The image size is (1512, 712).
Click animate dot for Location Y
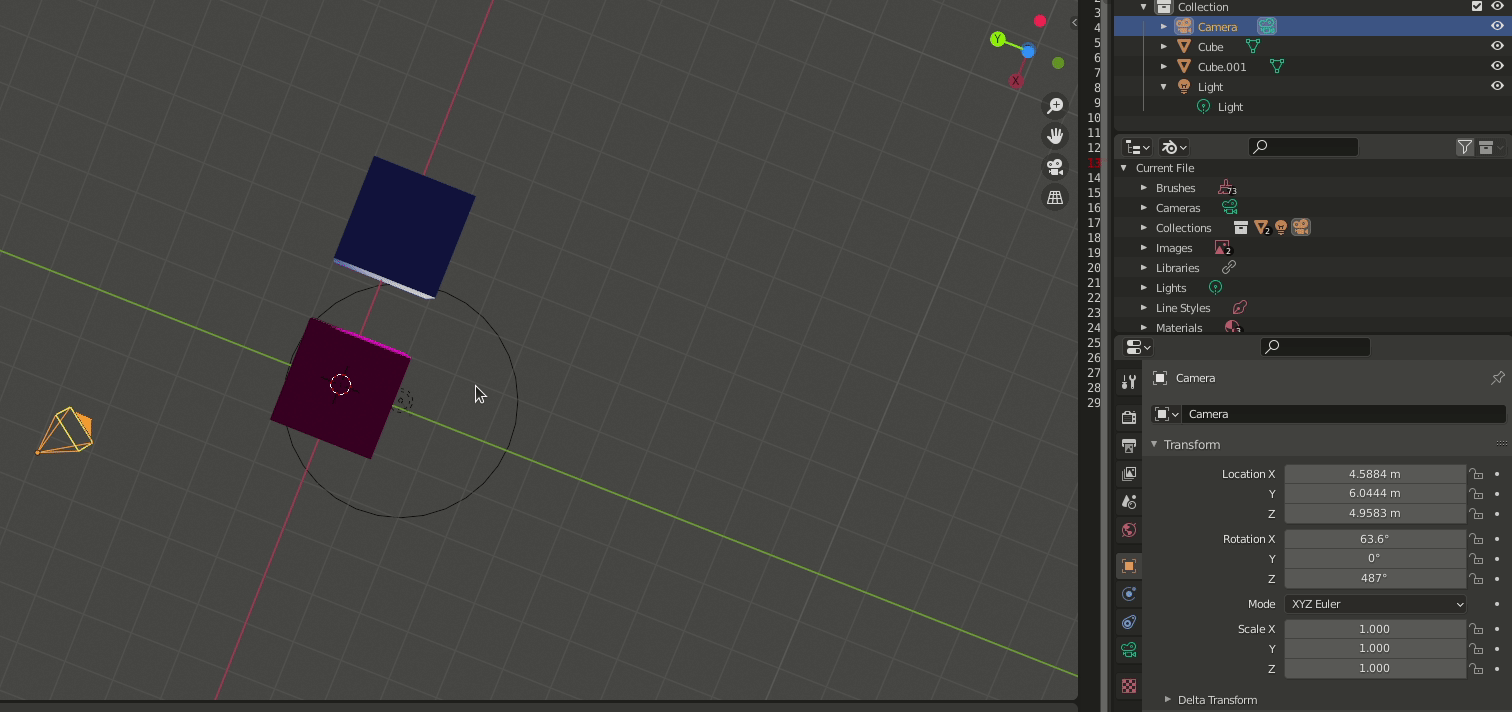tap(1497, 493)
